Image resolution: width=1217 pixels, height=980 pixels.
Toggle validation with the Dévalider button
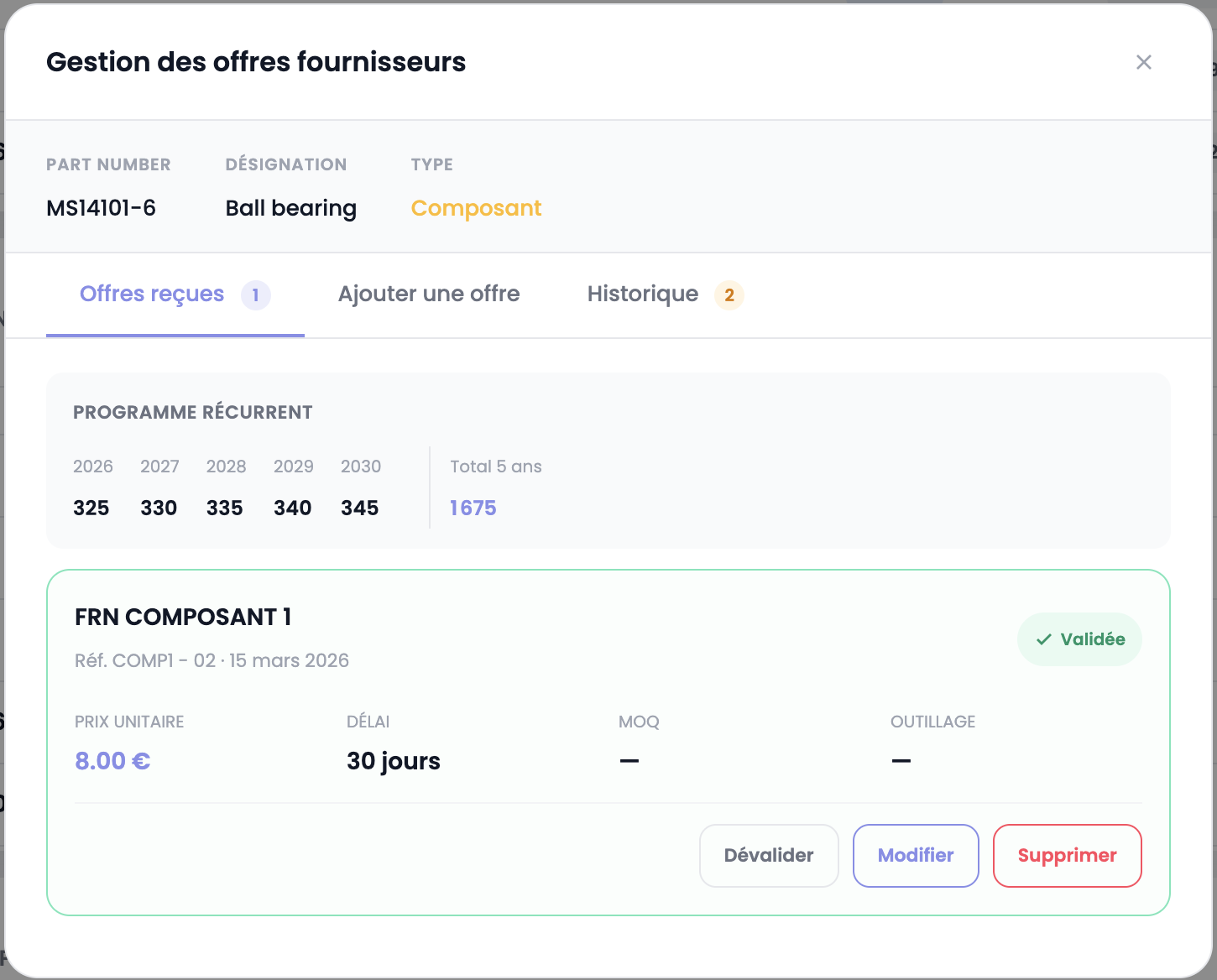(768, 855)
